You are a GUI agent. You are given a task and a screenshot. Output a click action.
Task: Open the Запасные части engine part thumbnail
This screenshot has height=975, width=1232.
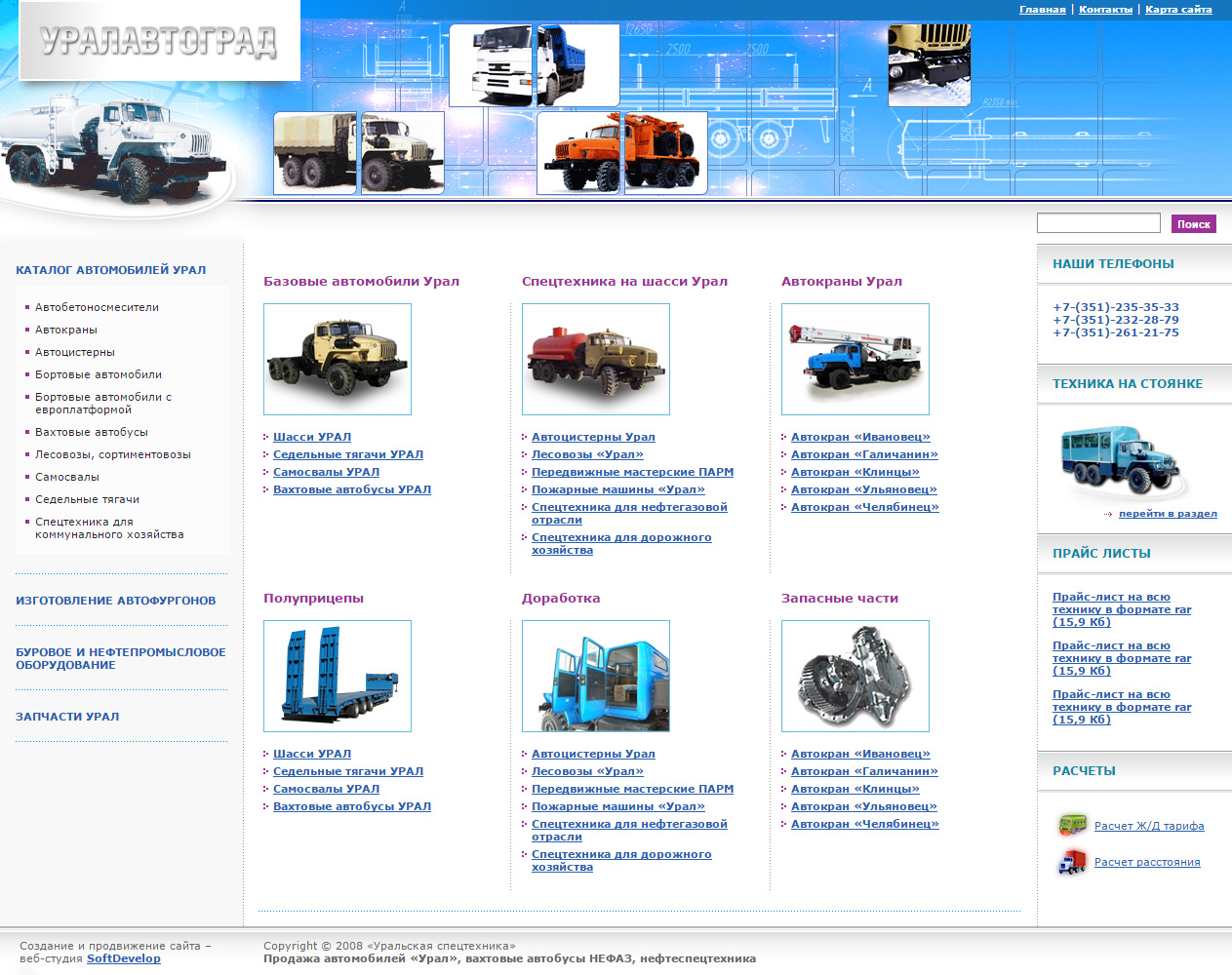tap(855, 676)
